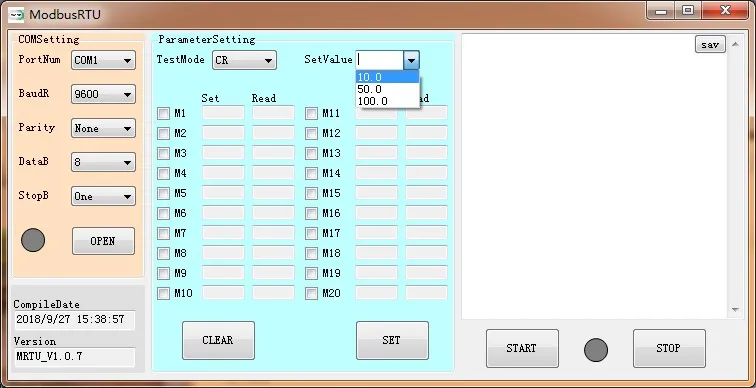This screenshot has height=388, width=756.
Task: Choose 50.0 from the SetValue list
Action: pyautogui.click(x=388, y=89)
